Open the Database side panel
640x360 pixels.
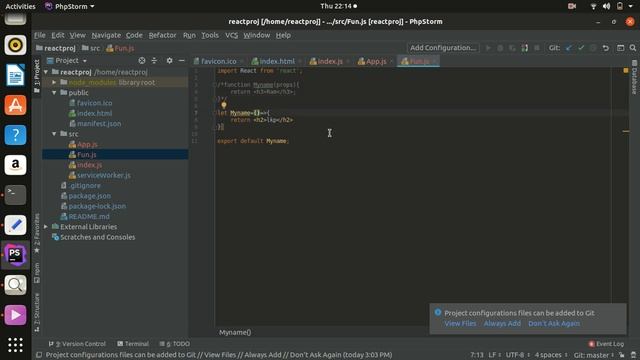(634, 77)
